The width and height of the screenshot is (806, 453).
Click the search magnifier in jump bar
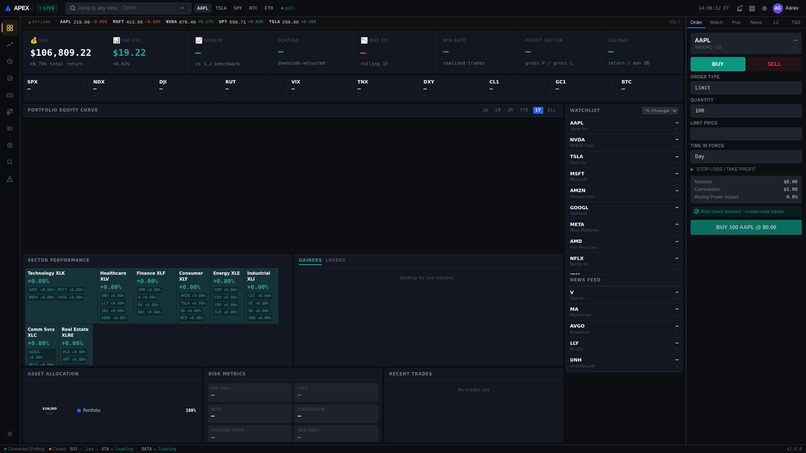pyautogui.click(x=72, y=8)
